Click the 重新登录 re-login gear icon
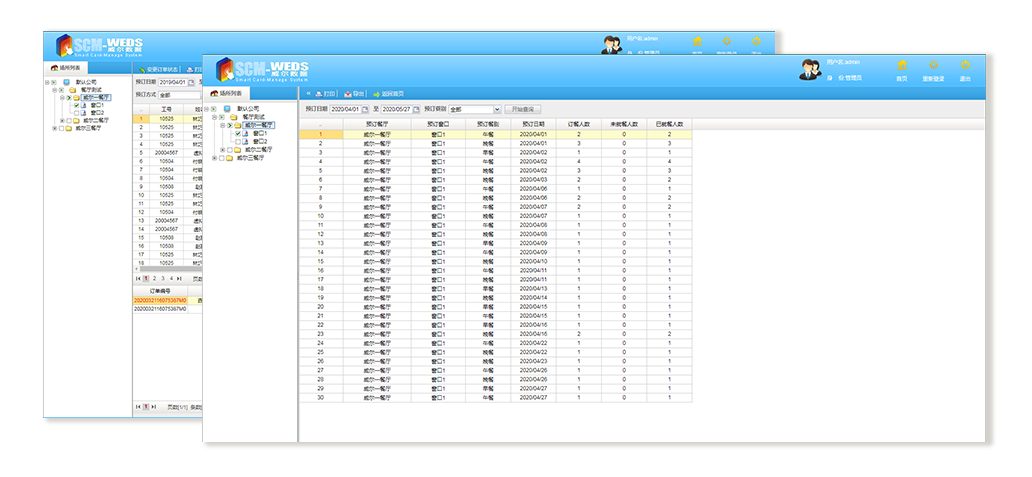 click(933, 66)
